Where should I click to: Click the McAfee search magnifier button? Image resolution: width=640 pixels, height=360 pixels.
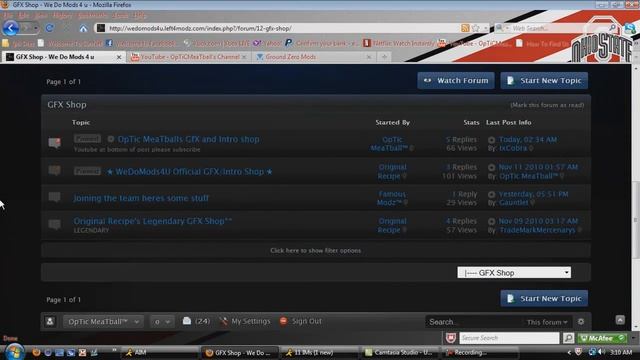pyautogui.click(x=568, y=338)
